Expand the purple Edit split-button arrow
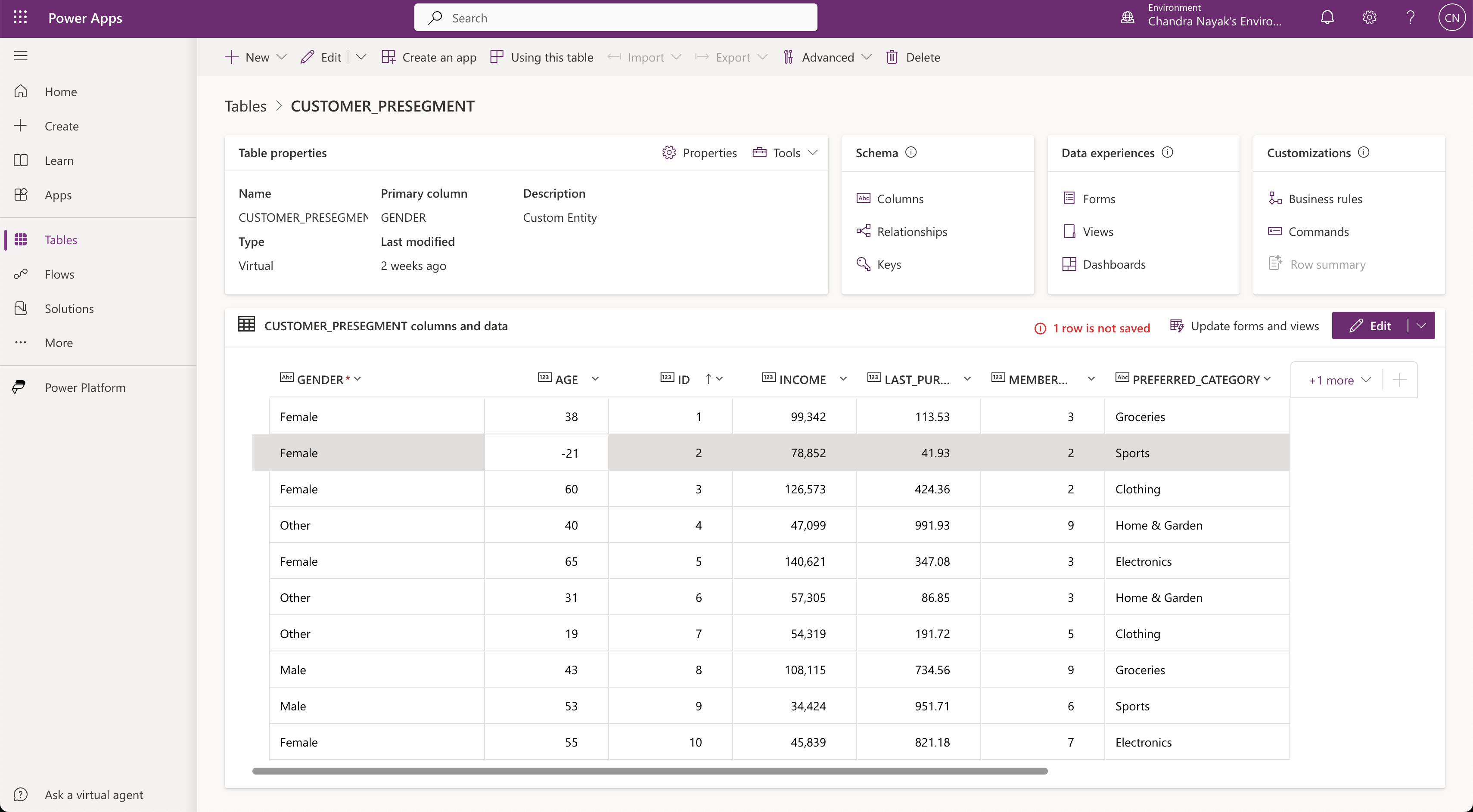The height and width of the screenshot is (812, 1473). coord(1421,326)
